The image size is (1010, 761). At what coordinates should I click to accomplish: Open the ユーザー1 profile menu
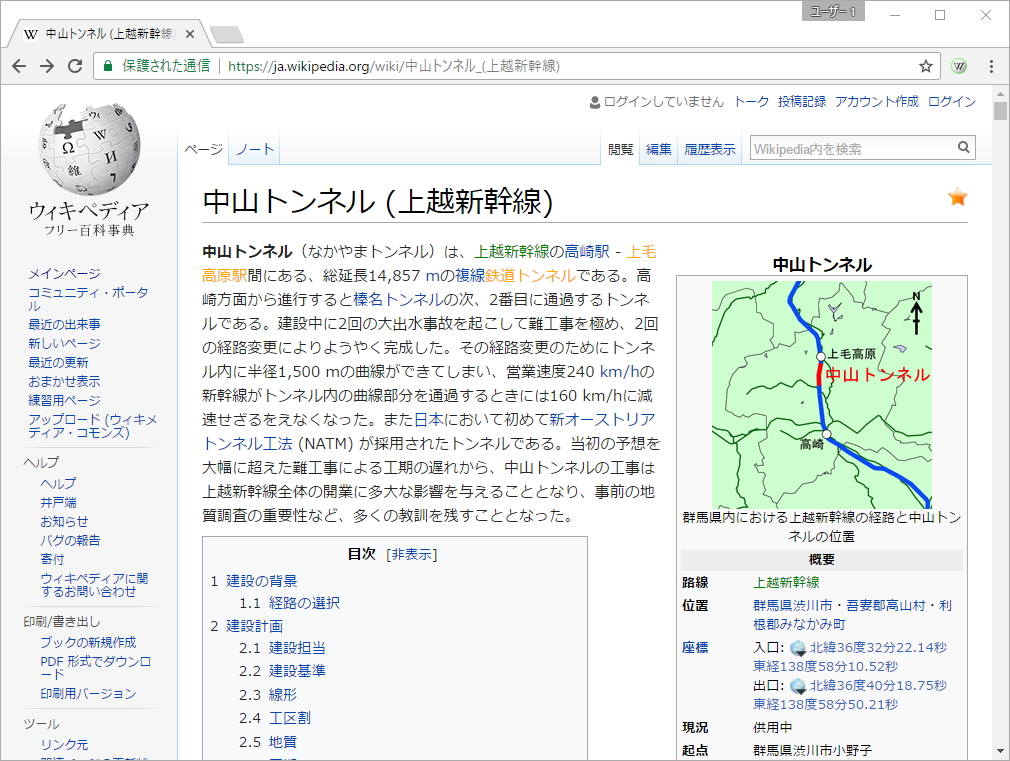[833, 14]
